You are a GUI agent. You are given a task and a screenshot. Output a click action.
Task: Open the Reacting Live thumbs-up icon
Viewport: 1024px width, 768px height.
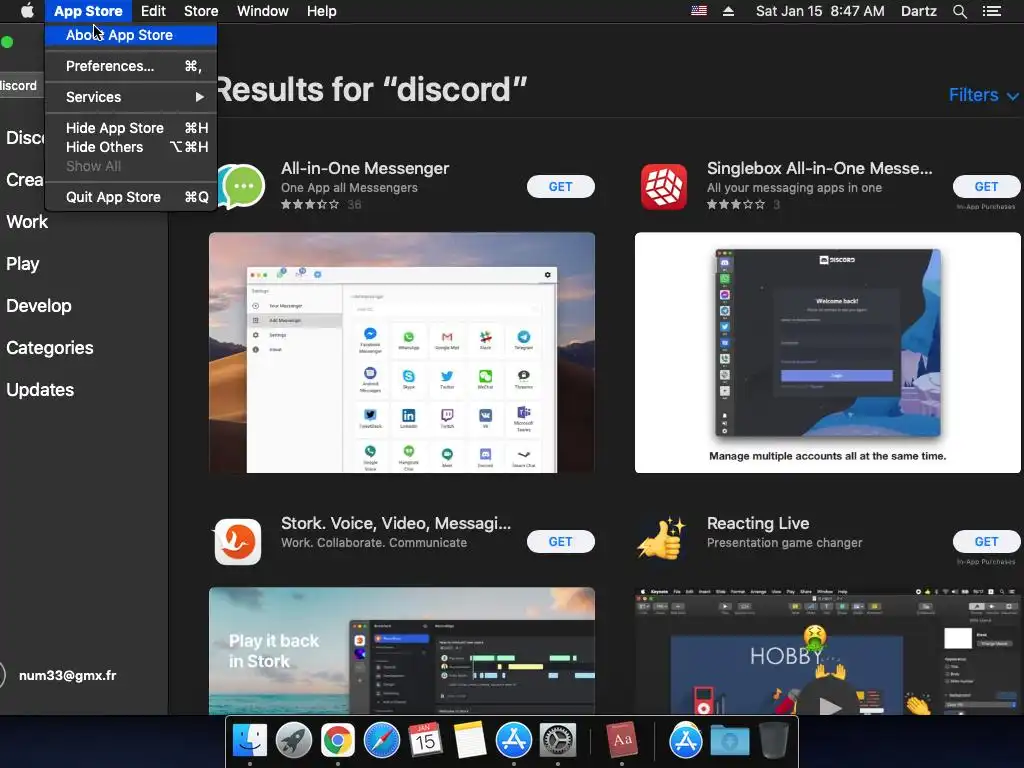point(662,539)
